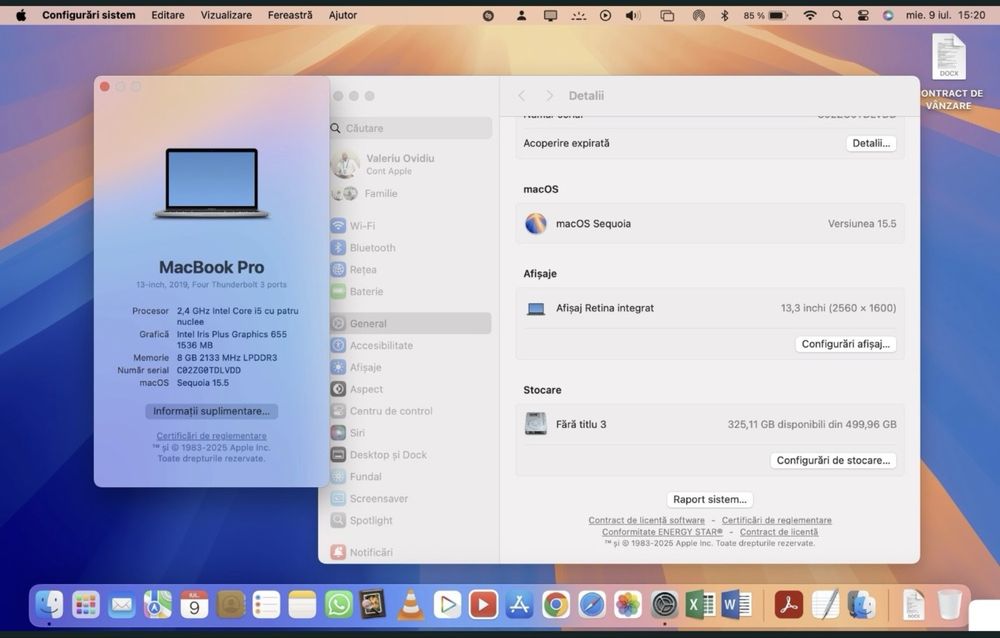Screen dimensions: 1000x638
Task: Select the macOS Sequoia version row
Action: pos(709,224)
